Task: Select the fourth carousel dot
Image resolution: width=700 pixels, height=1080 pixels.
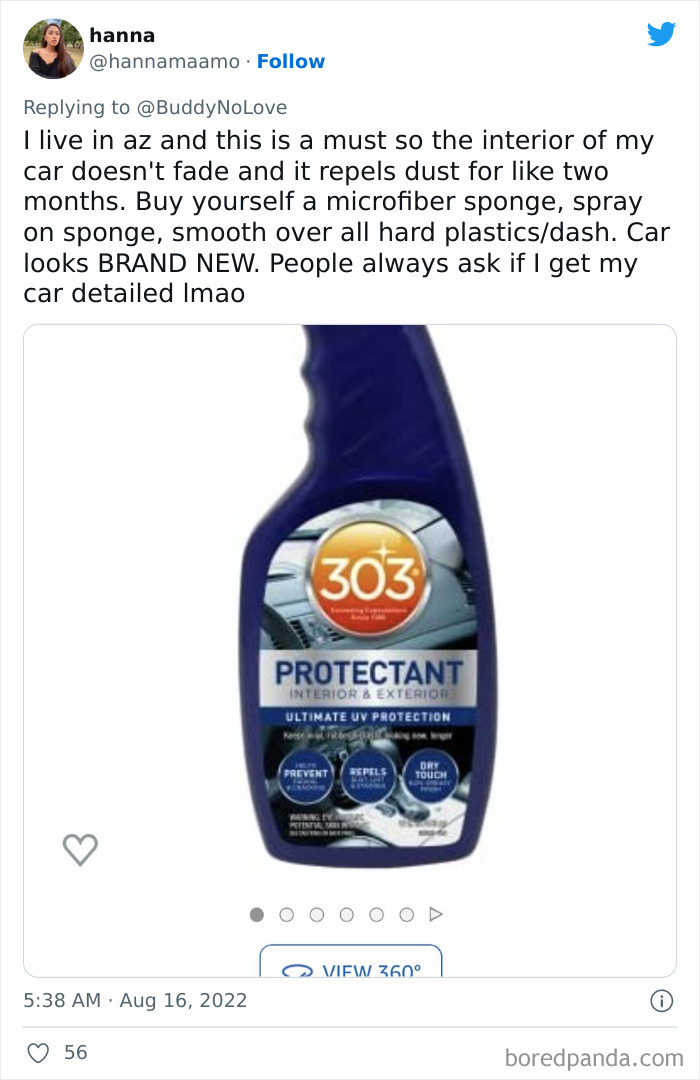Action: tap(347, 914)
